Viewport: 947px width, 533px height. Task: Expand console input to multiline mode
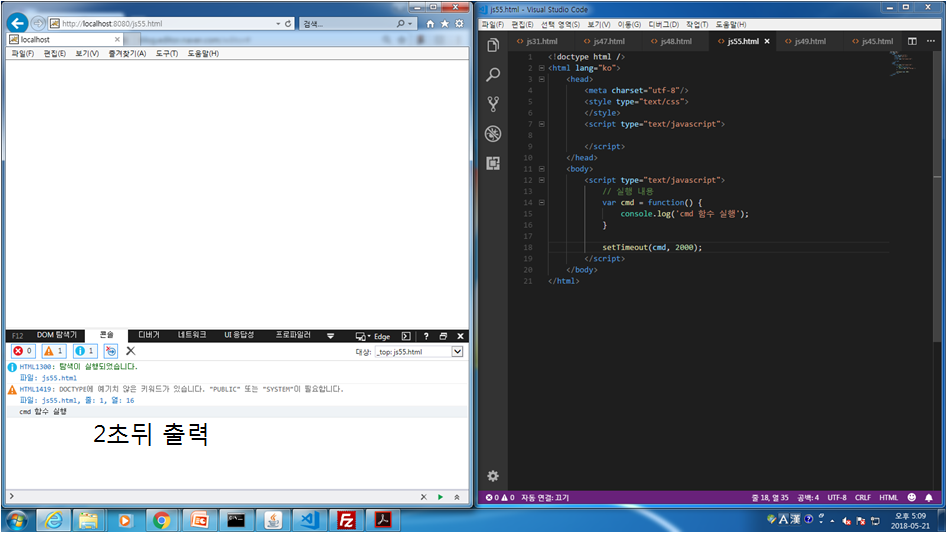pos(457,497)
